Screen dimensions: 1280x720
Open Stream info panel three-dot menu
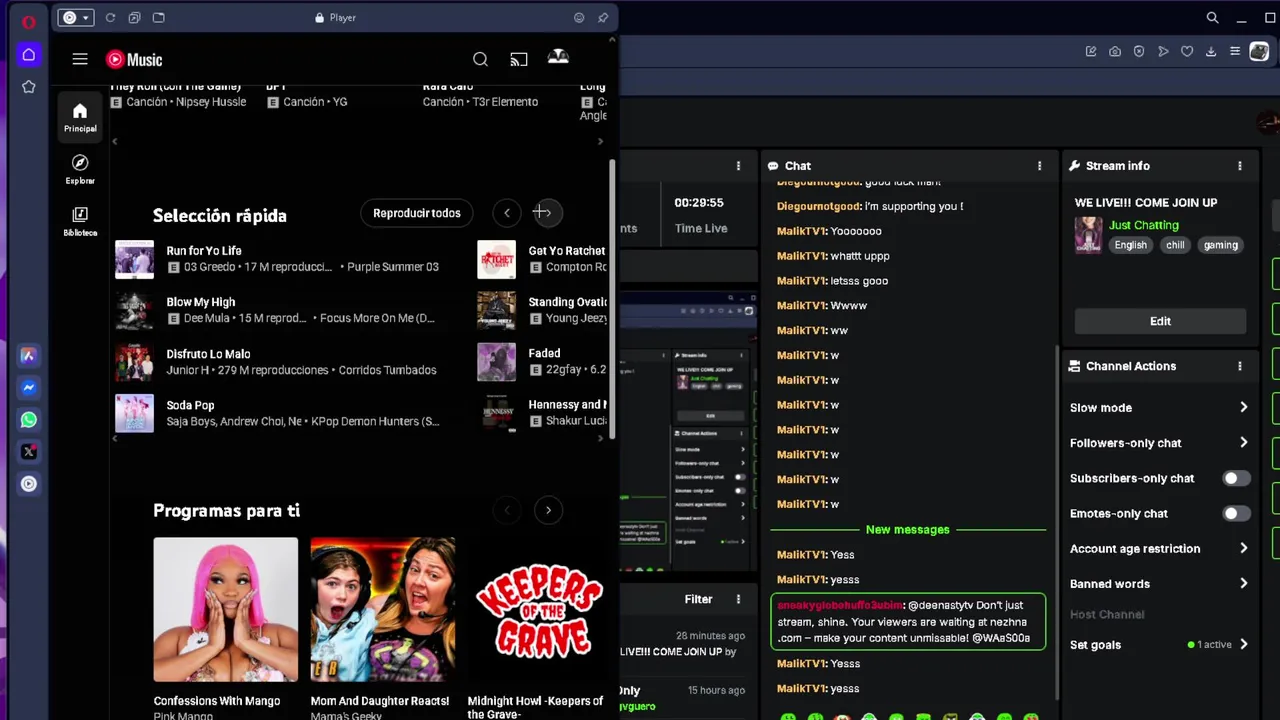pos(1239,166)
